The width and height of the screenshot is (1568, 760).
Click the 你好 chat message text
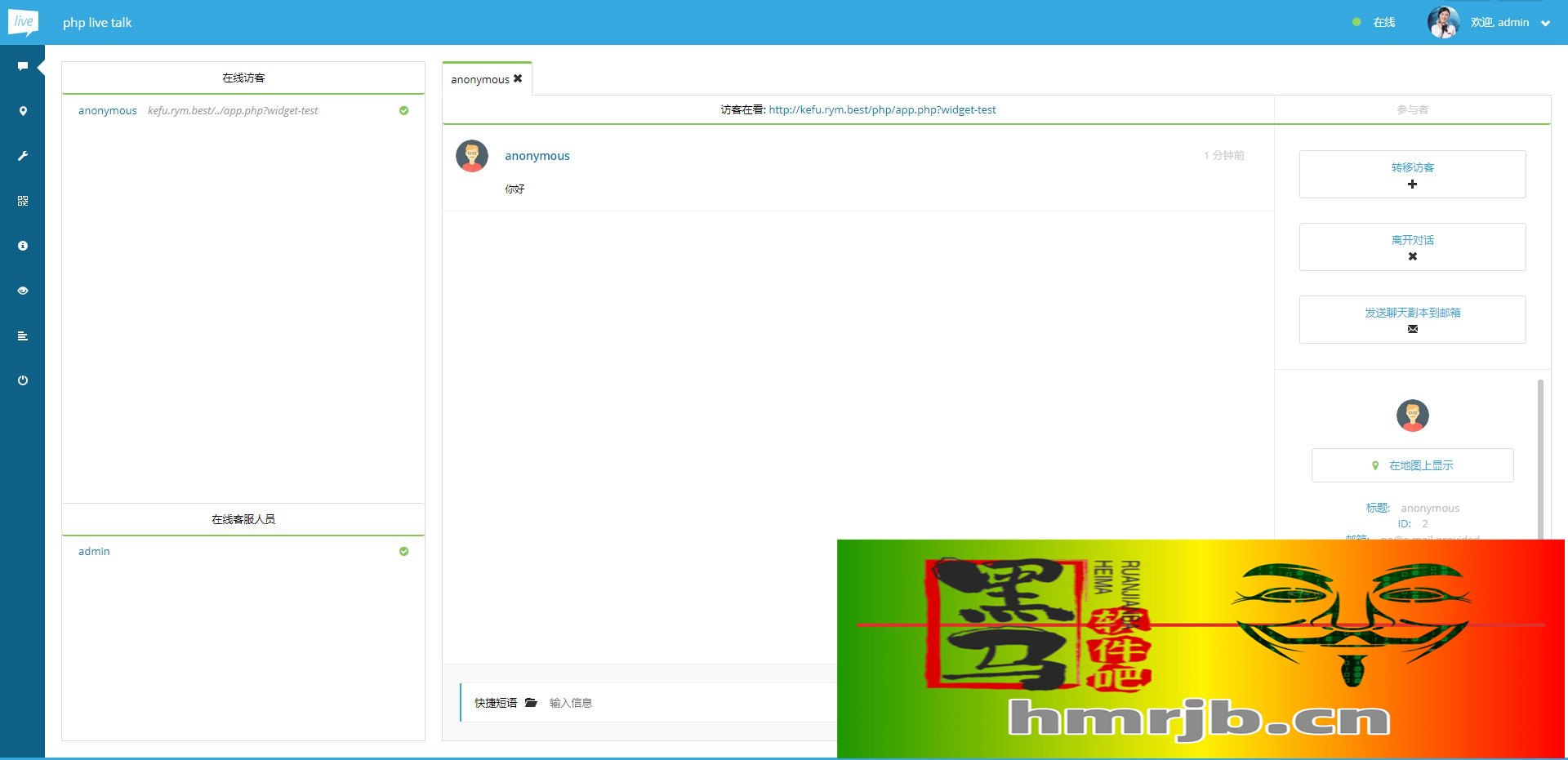(x=514, y=189)
